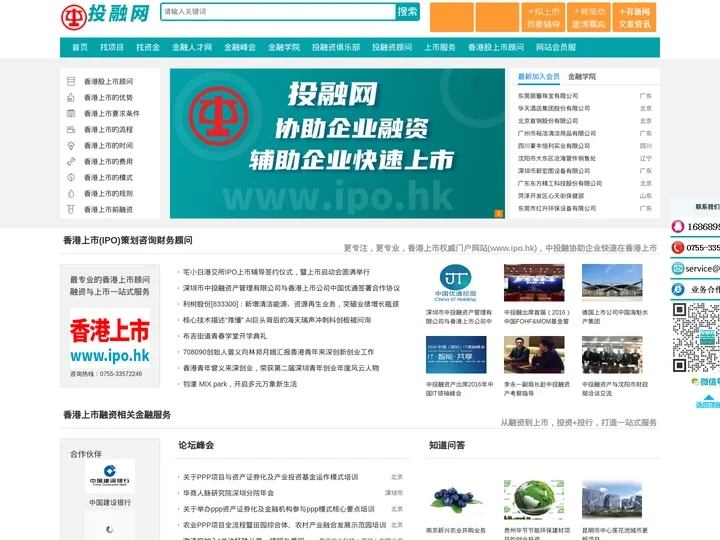The height and width of the screenshot is (540, 720).
Task: Open 708090创始人曾义 news article
Action: point(278,352)
